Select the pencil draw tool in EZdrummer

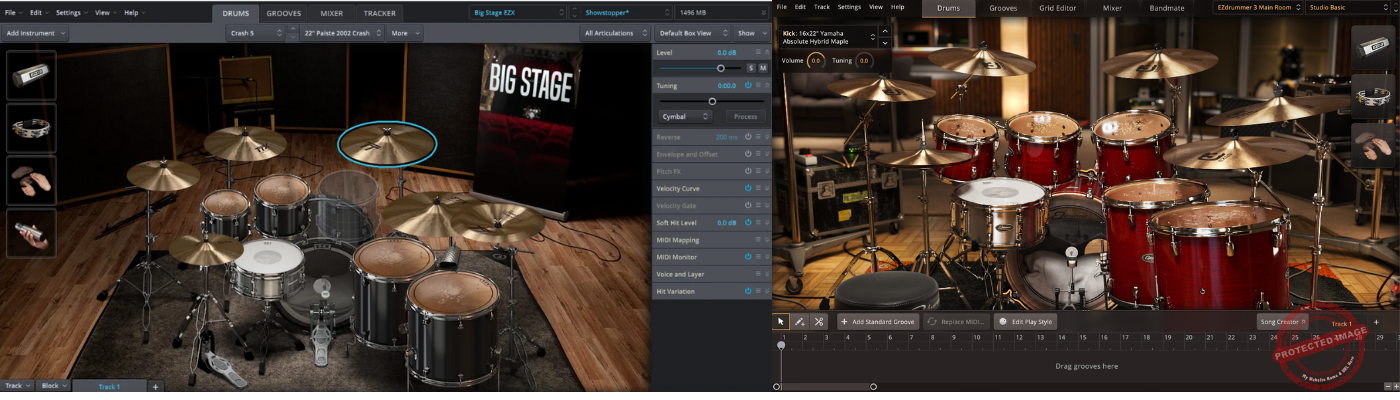[x=800, y=322]
